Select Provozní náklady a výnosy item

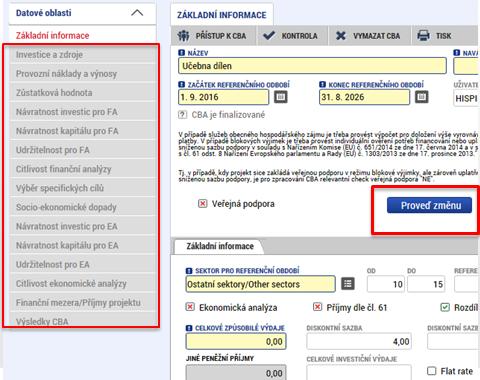tap(83, 74)
